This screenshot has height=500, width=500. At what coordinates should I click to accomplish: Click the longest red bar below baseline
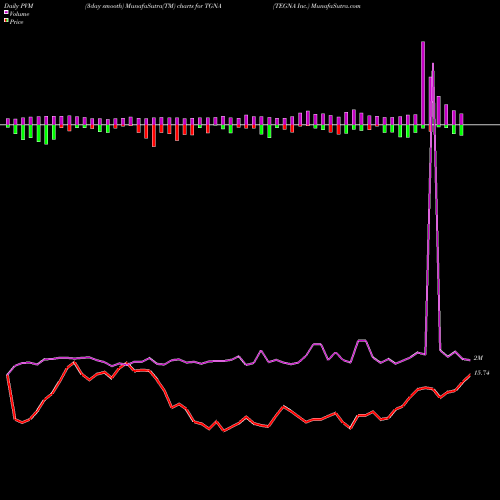(x=154, y=136)
